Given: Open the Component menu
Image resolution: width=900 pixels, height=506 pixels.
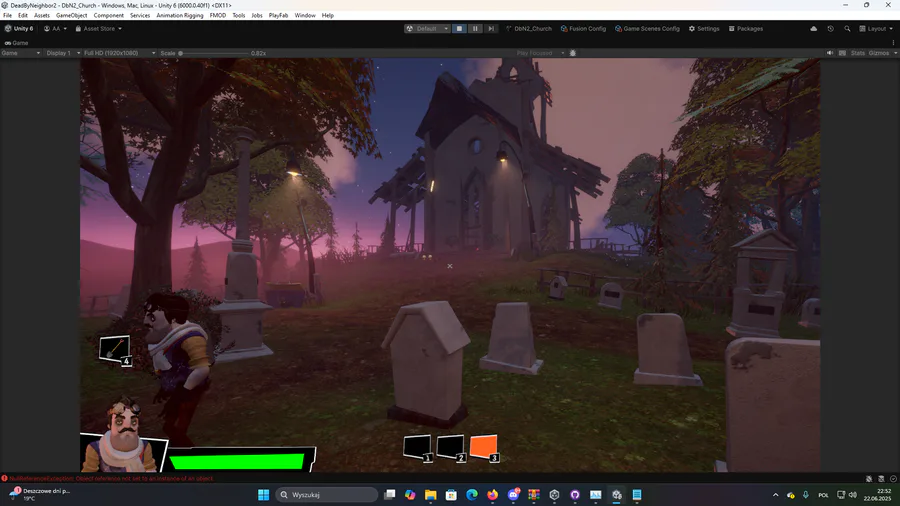Looking at the screenshot, I should (108, 15).
